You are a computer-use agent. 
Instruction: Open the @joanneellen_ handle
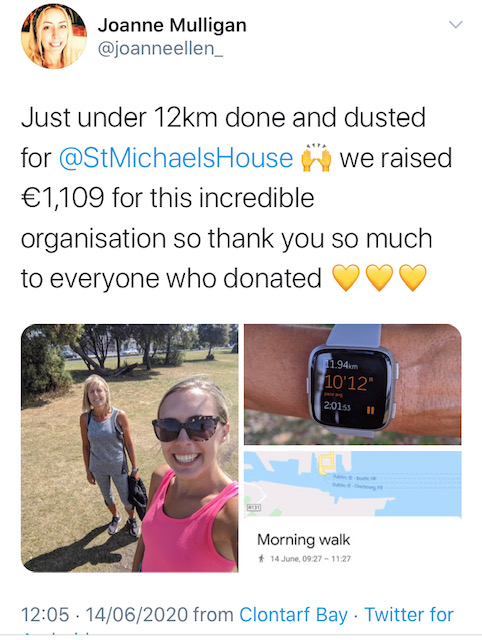(x=160, y=49)
